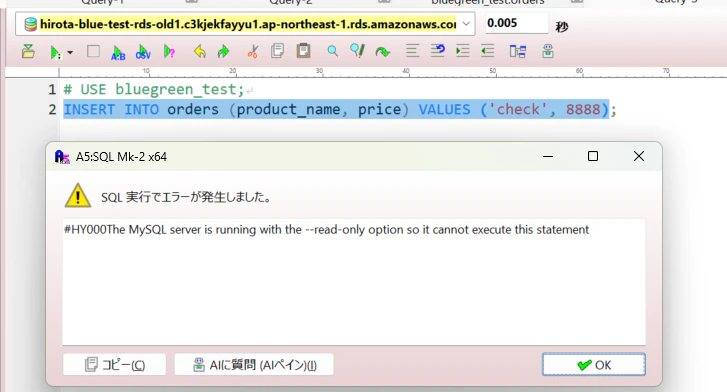This screenshot has width=727, height=392.
Task: Click line number 2 in the gutter
Action: click(52, 109)
